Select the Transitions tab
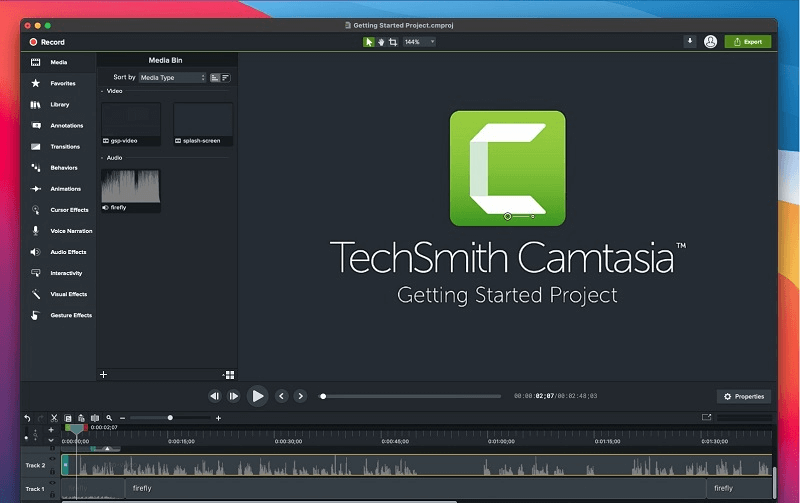Image resolution: width=800 pixels, height=503 pixels. pos(58,146)
